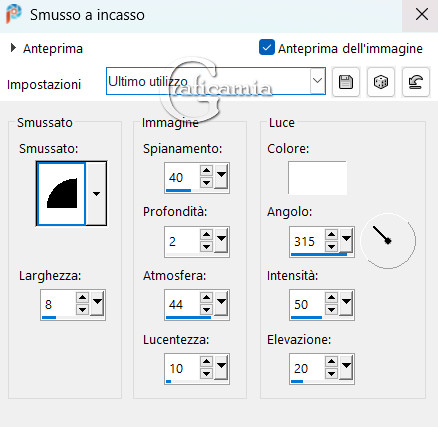
Task: Increase the Larghezza value with its up arrow
Action: coord(82,298)
